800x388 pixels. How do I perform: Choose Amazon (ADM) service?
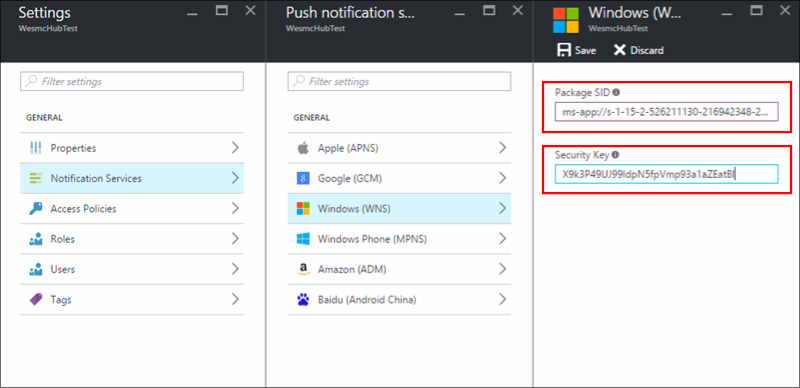399,269
